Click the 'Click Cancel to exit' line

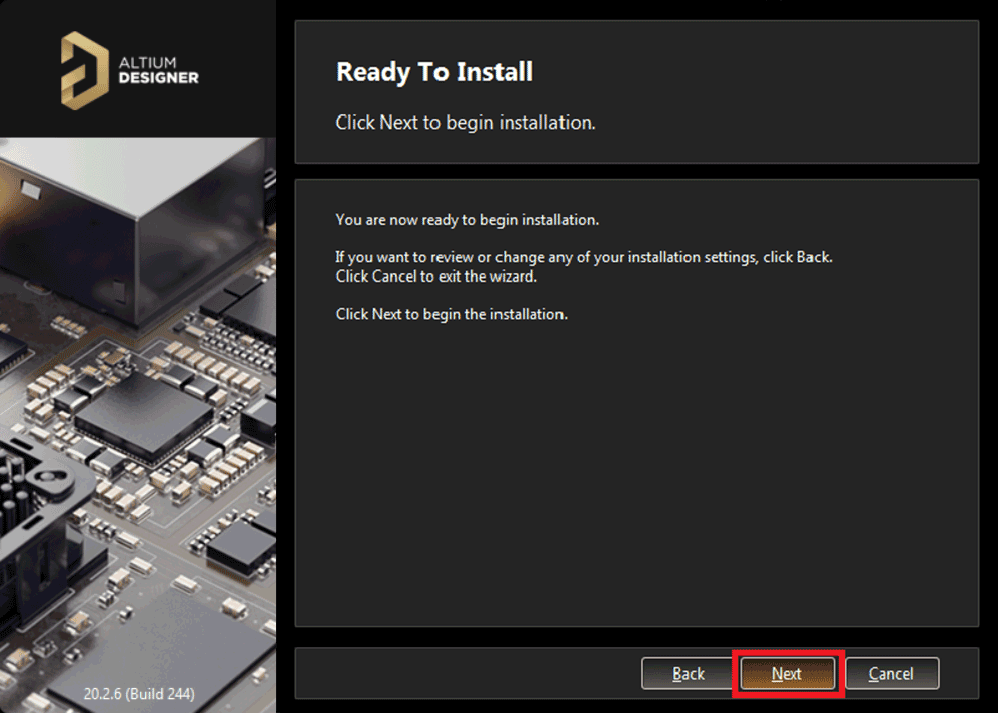point(436,276)
